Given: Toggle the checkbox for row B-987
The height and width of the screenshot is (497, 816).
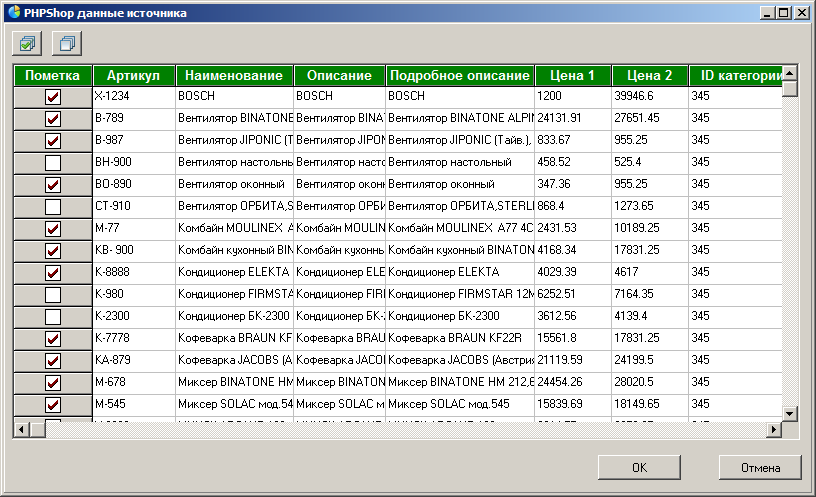Looking at the screenshot, I should pyautogui.click(x=53, y=141).
